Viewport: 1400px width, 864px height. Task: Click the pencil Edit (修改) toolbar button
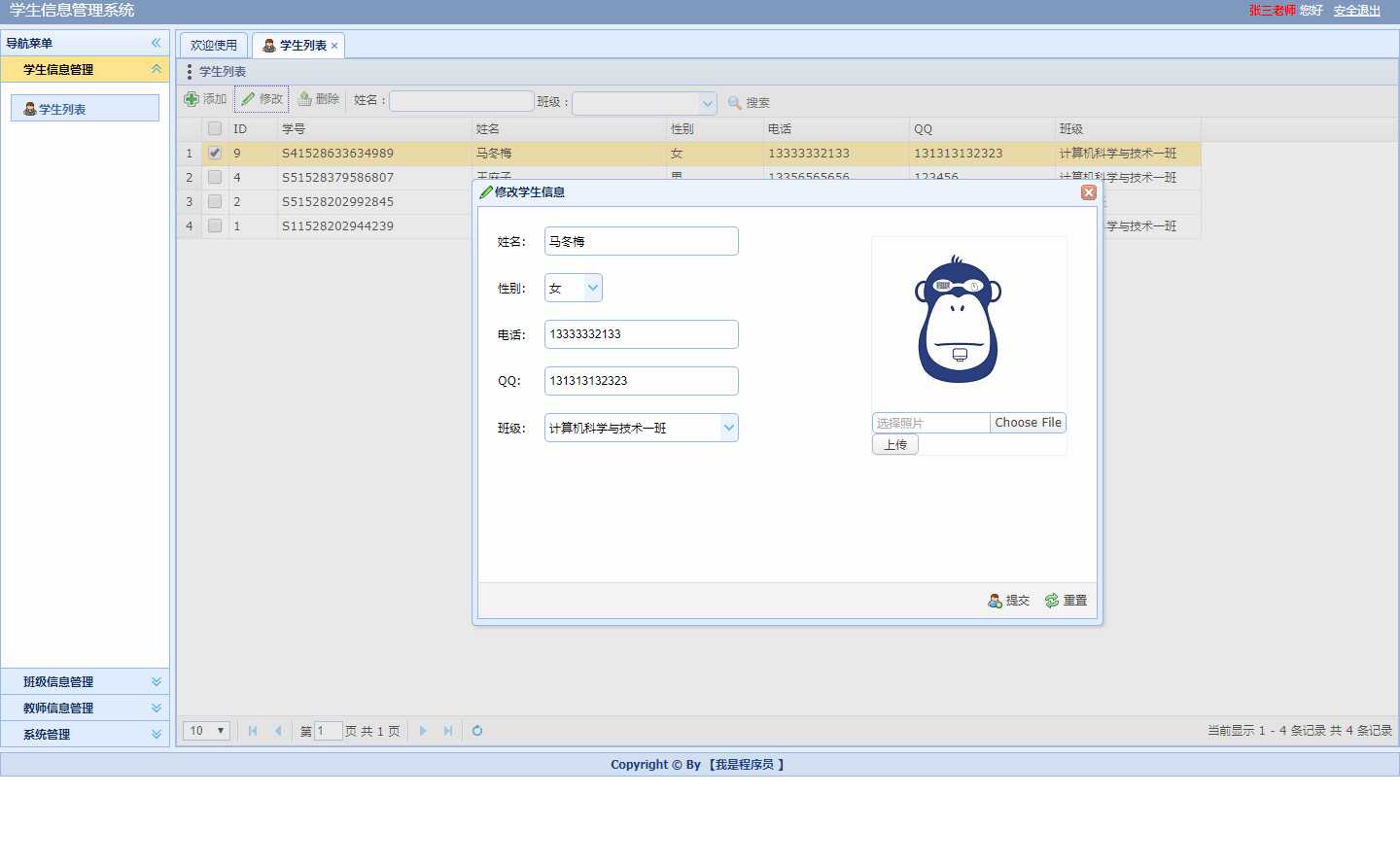[262, 99]
